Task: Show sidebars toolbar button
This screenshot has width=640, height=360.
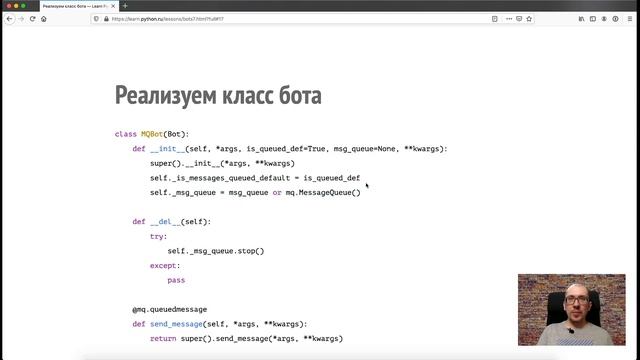Action: 593,19
